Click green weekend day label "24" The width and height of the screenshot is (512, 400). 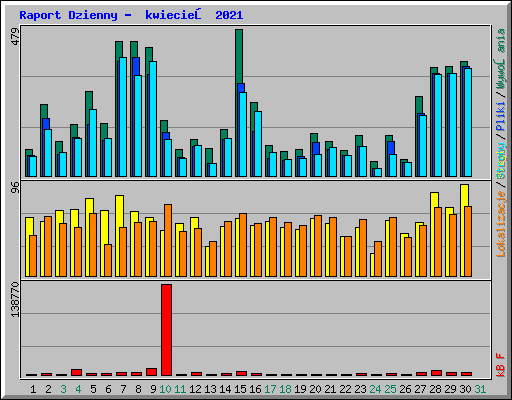[375, 389]
